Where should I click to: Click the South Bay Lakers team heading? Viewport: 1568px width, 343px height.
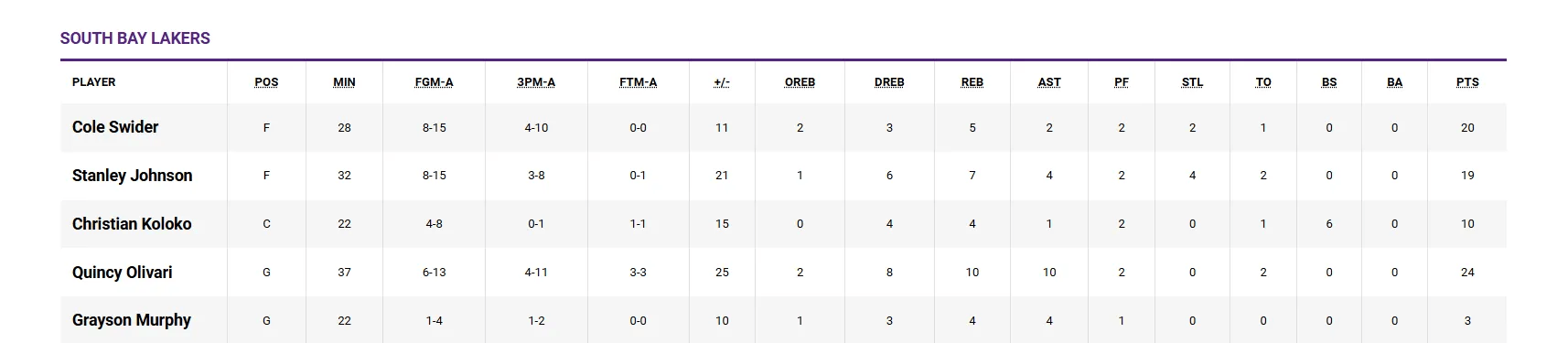pos(135,38)
